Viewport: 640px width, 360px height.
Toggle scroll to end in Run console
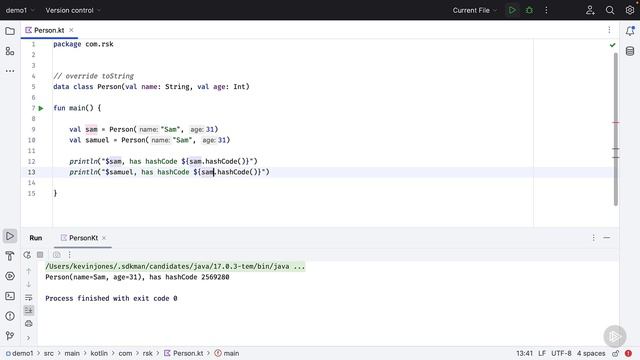[29, 311]
